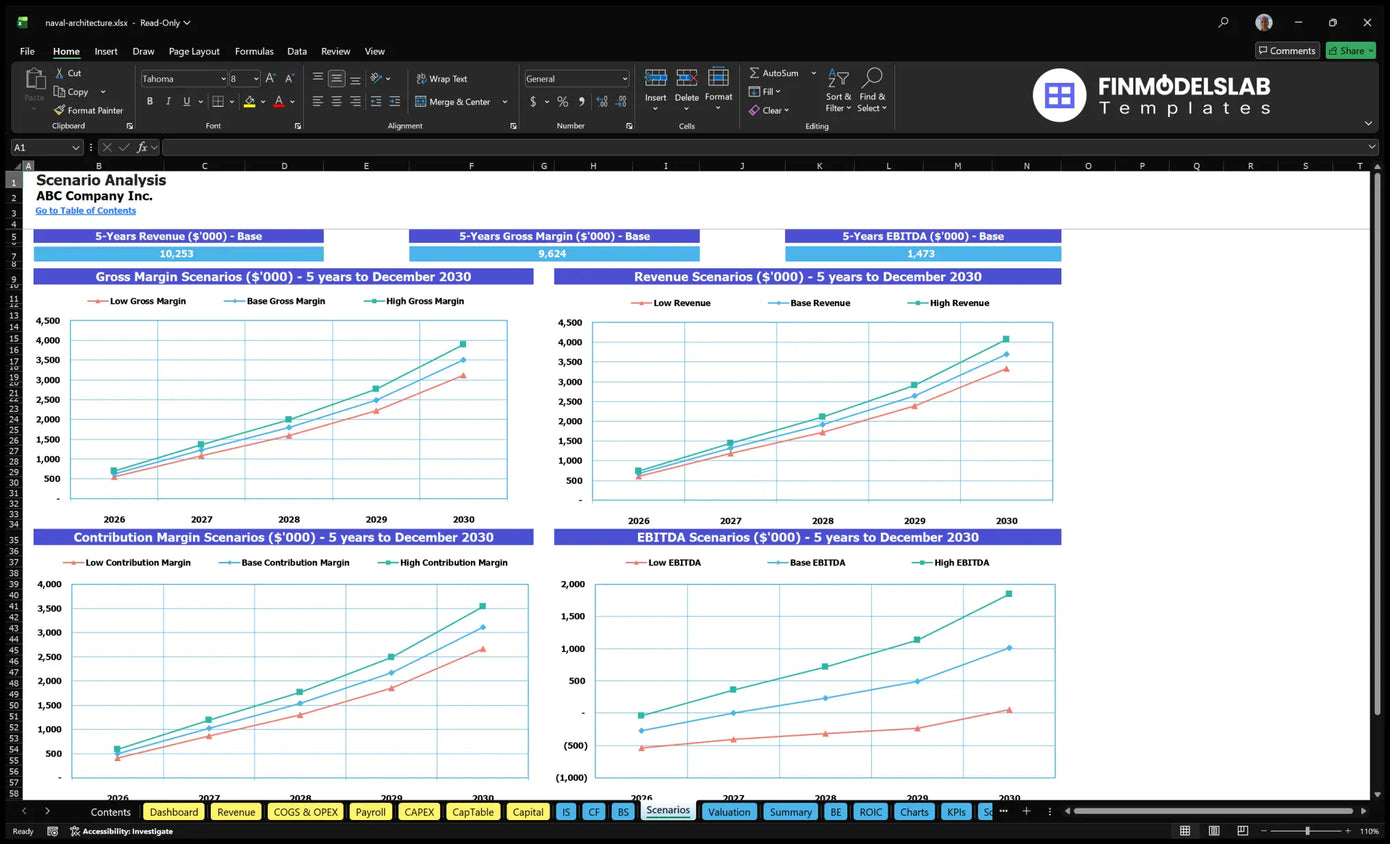This screenshot has height=844, width=1390.
Task: Increase decimal places
Action: (601, 101)
